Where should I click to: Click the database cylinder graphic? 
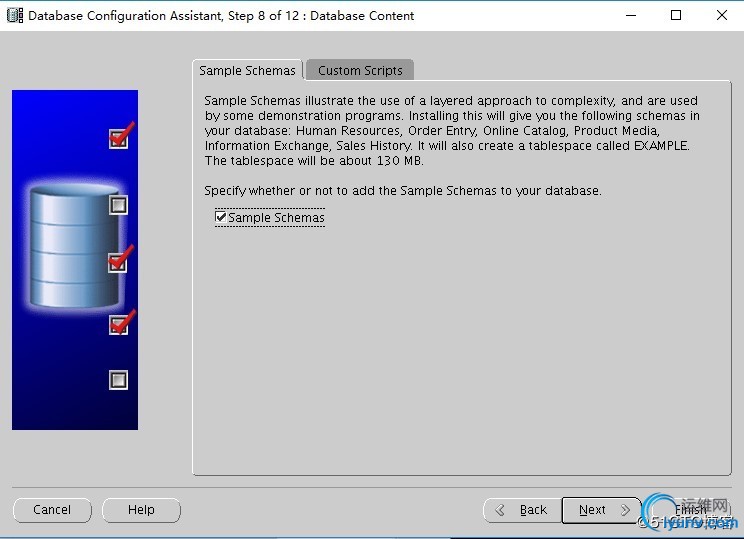(74, 246)
